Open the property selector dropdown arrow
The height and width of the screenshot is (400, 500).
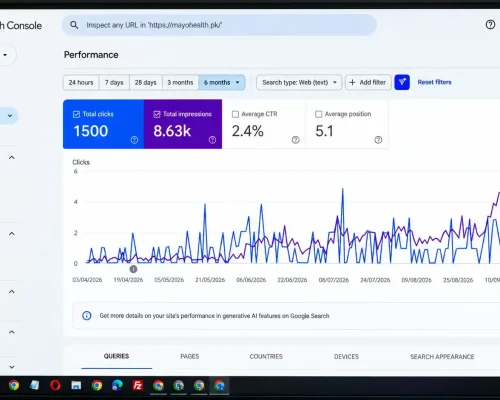[x=5, y=55]
